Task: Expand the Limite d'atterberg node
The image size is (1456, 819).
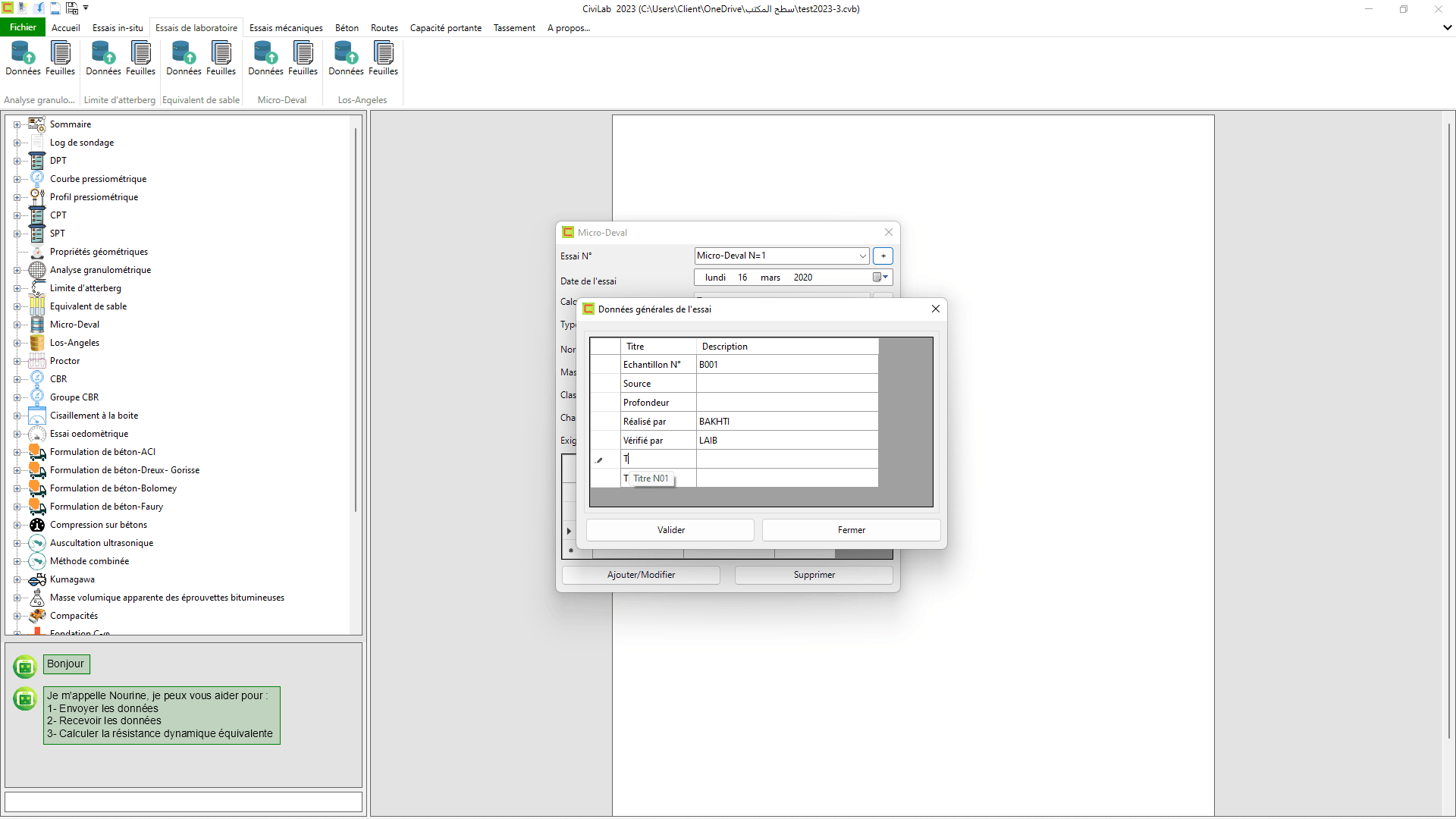Action: pos(17,288)
